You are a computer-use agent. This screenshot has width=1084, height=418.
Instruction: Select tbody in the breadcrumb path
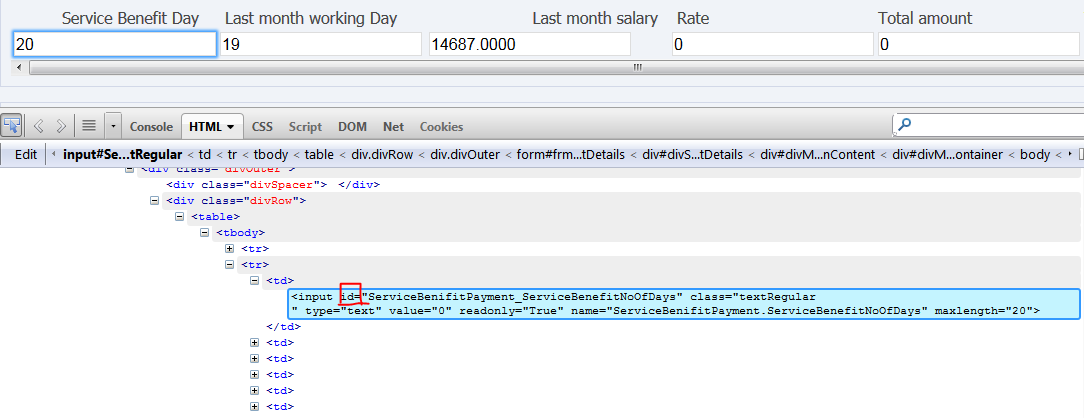(x=268, y=155)
